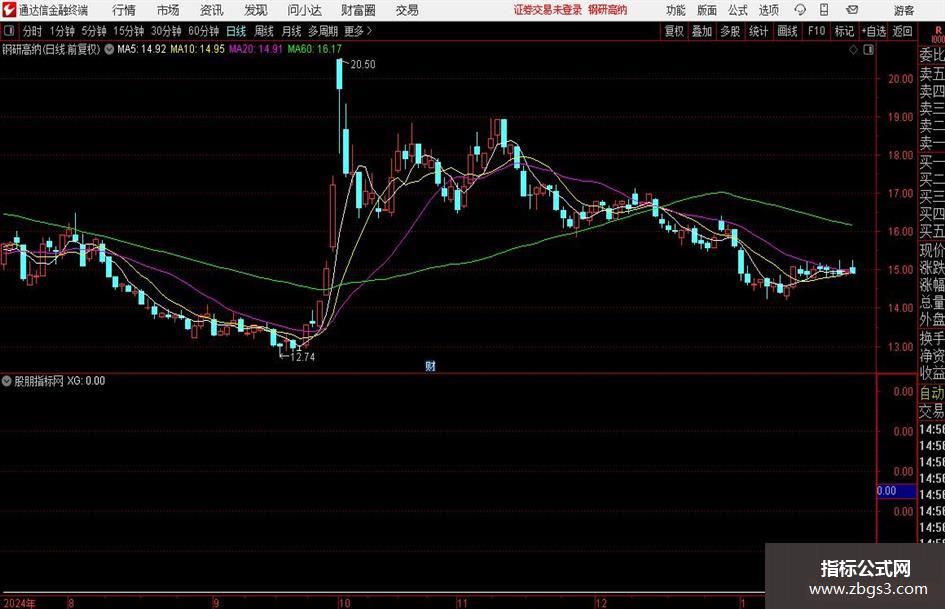This screenshot has height=609, width=945.
Task: Click the diamond icon at chart top right
Action: (x=853, y=49)
